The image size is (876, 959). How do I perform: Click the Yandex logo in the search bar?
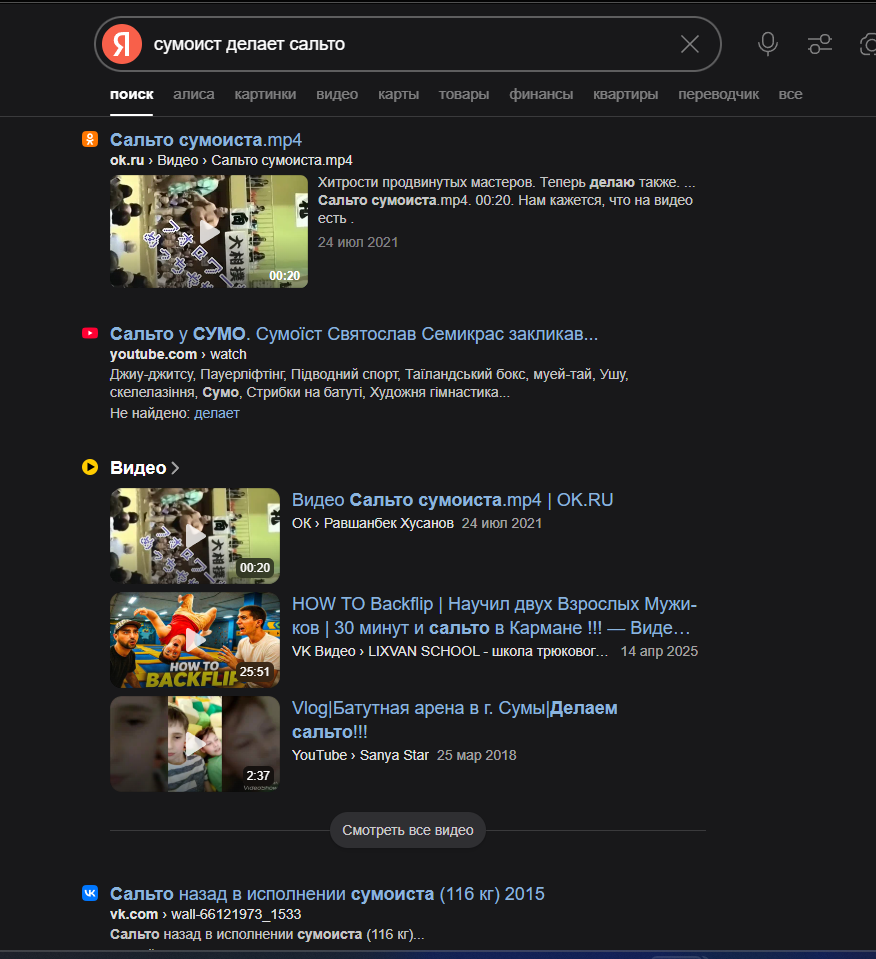[122, 44]
